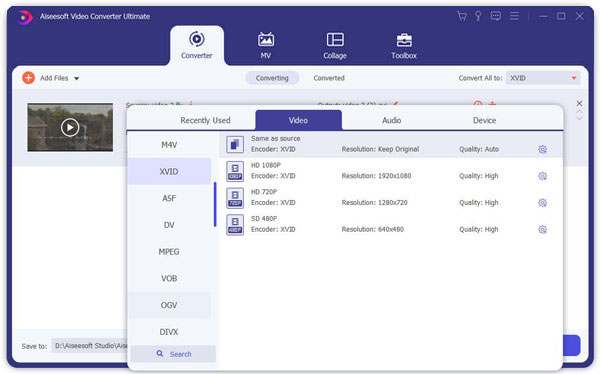Click the shopping cart icon
This screenshot has width=600, height=374.
coord(462,16)
